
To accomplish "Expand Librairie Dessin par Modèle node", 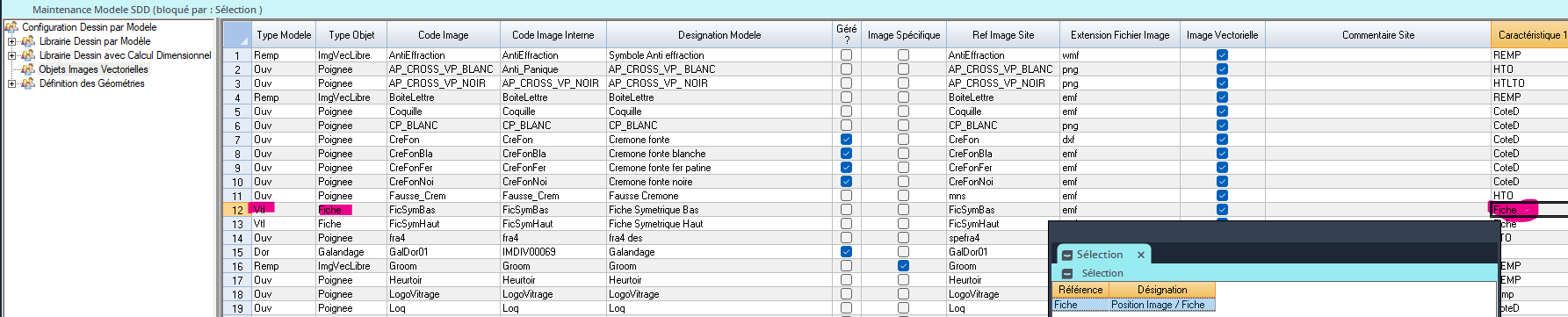I will [x=11, y=41].
